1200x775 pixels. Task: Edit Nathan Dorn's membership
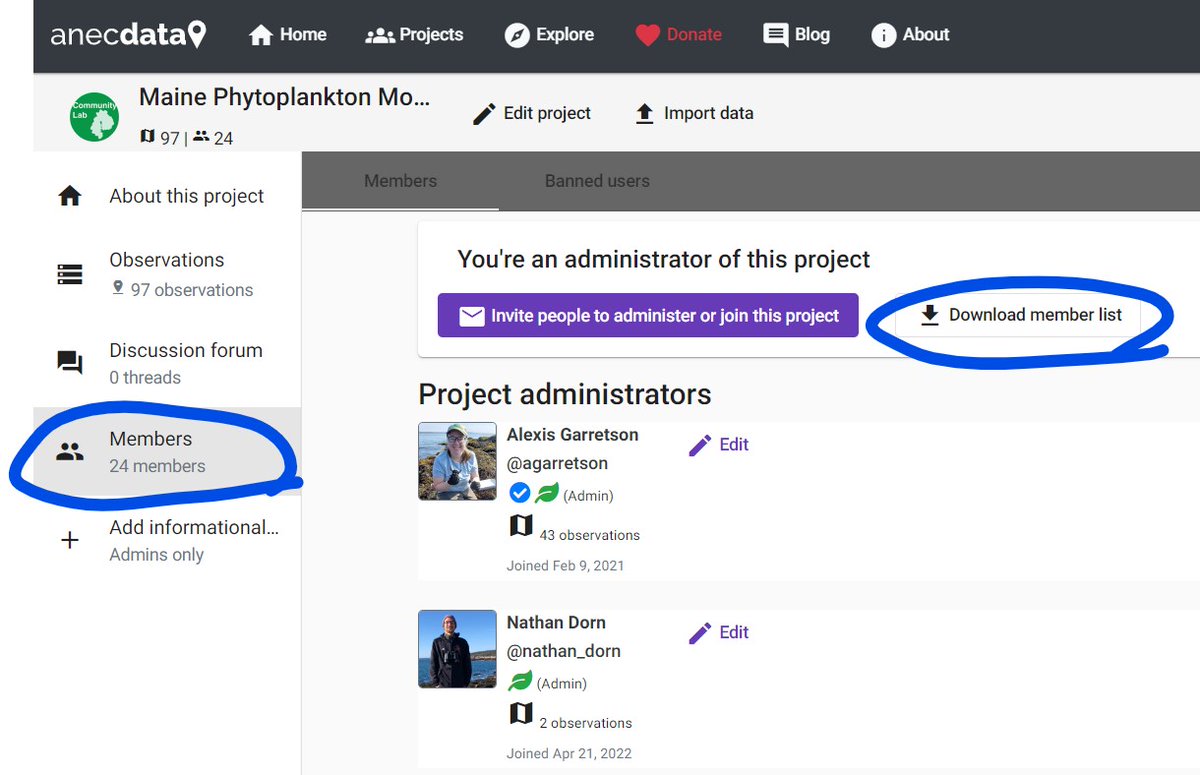(719, 633)
